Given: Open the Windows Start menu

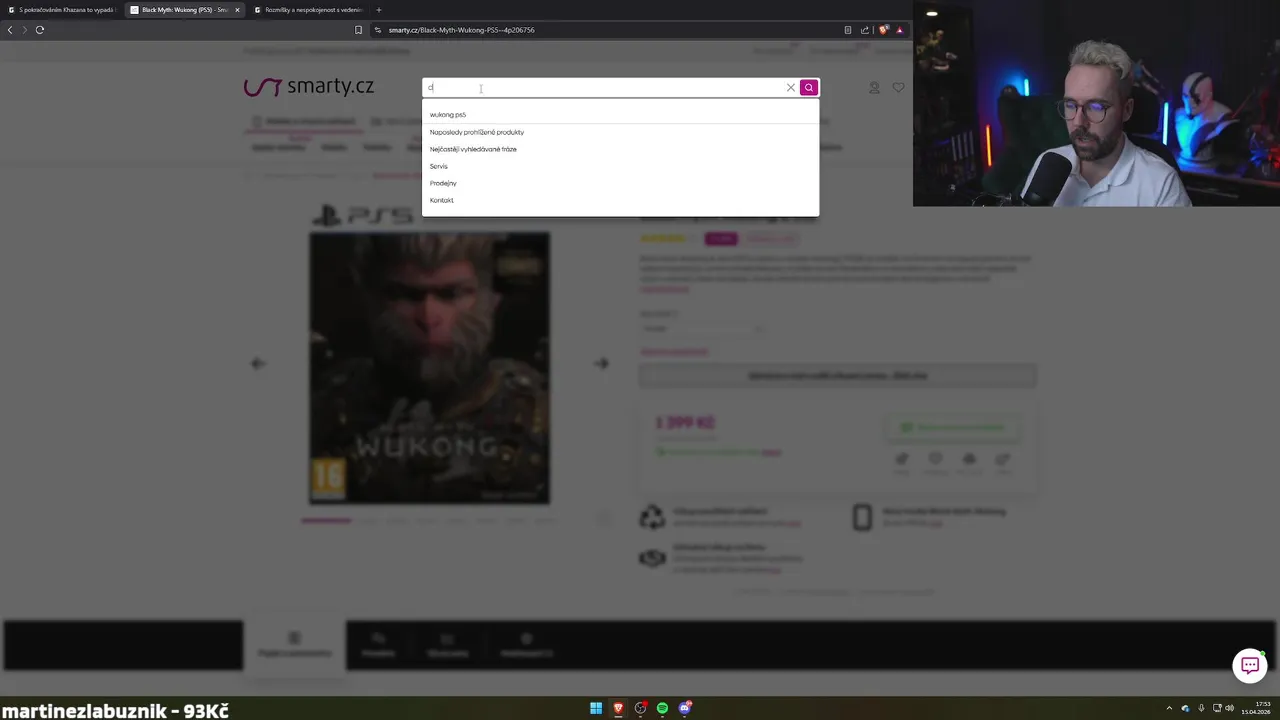Looking at the screenshot, I should click(596, 708).
